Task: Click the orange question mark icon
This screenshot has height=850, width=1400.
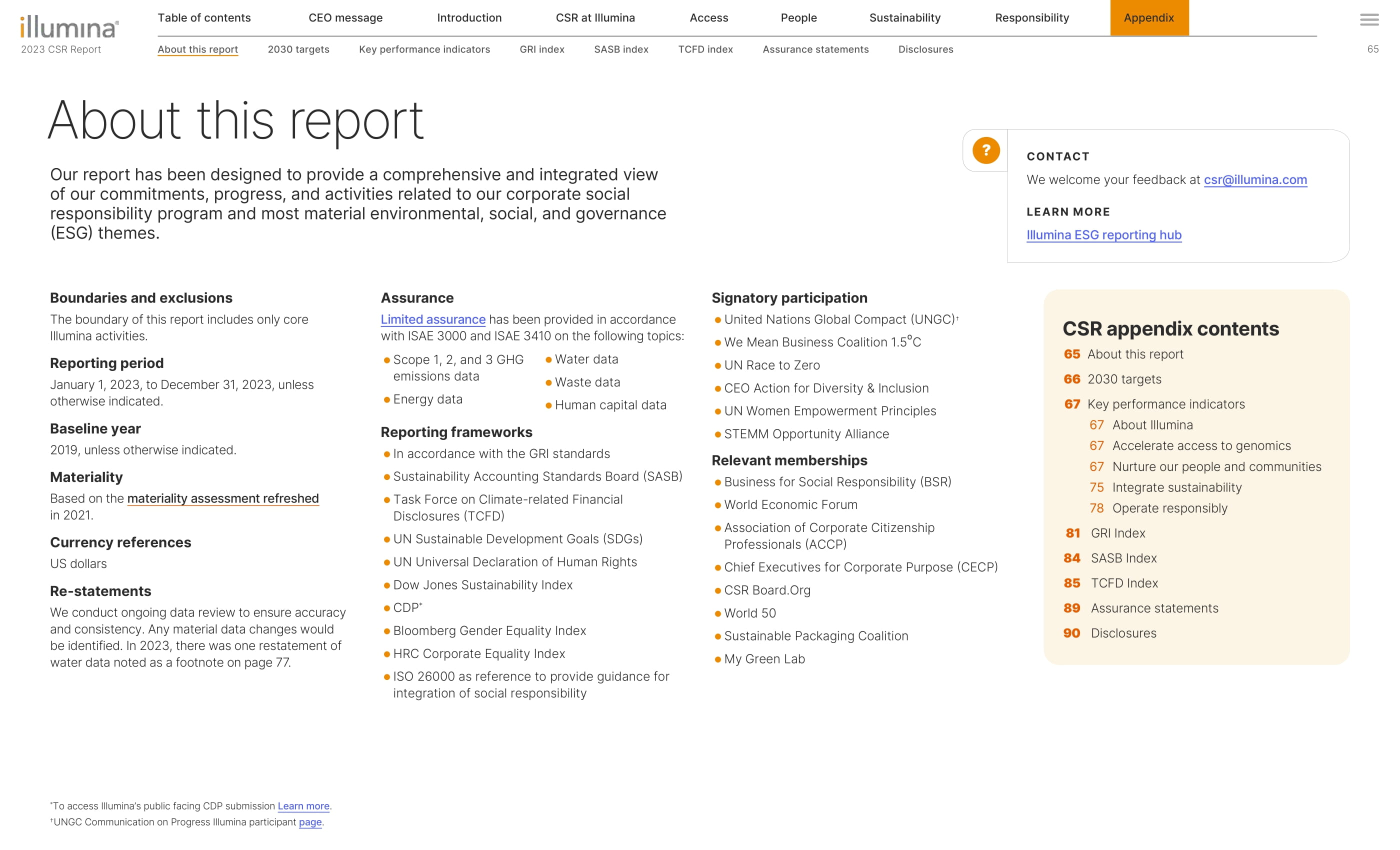Action: click(986, 150)
